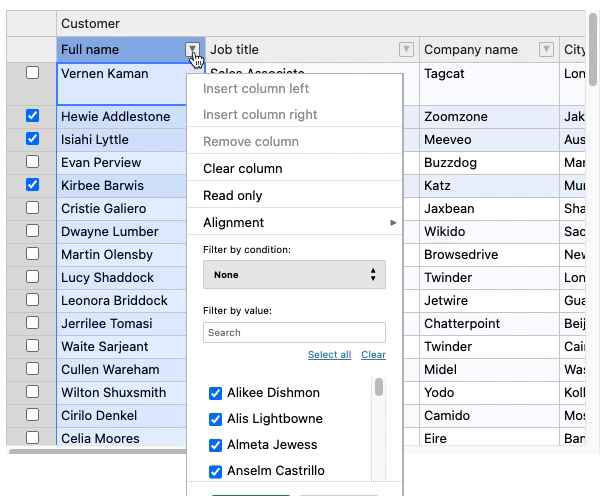Check the Martin Olensby row checkbox
The image size is (606, 496).
tap(32, 254)
